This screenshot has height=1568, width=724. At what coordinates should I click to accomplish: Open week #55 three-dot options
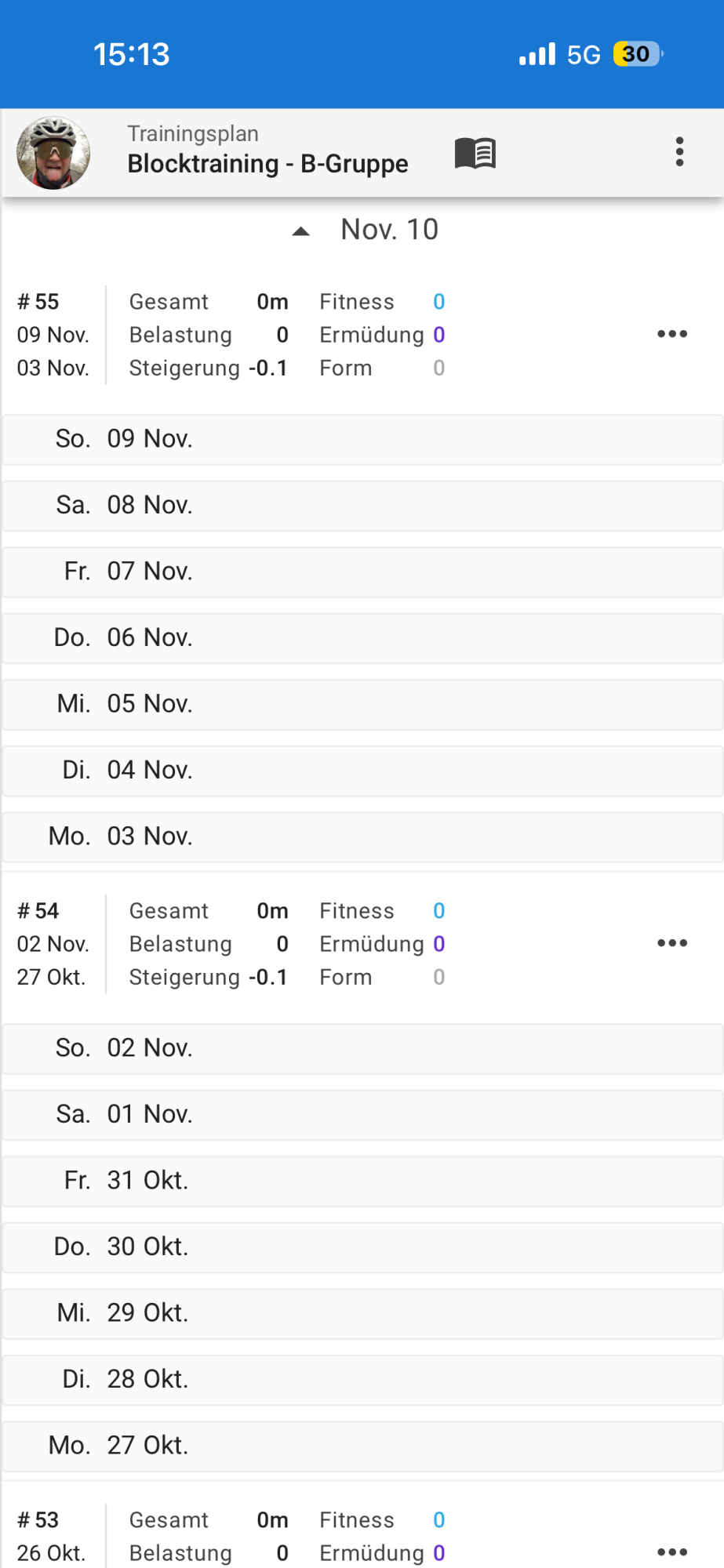pos(672,334)
